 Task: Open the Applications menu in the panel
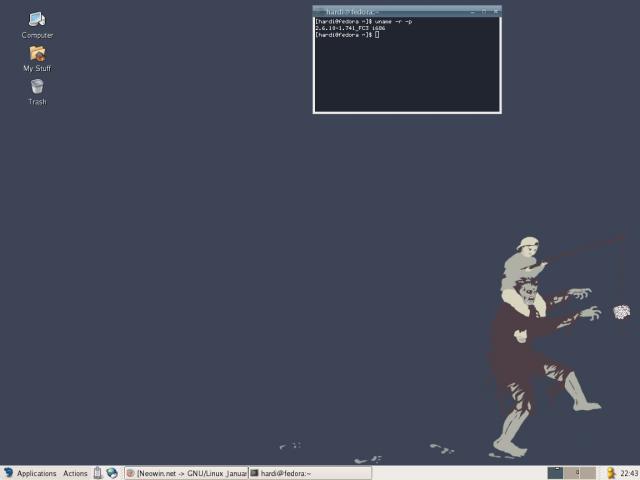coord(36,473)
